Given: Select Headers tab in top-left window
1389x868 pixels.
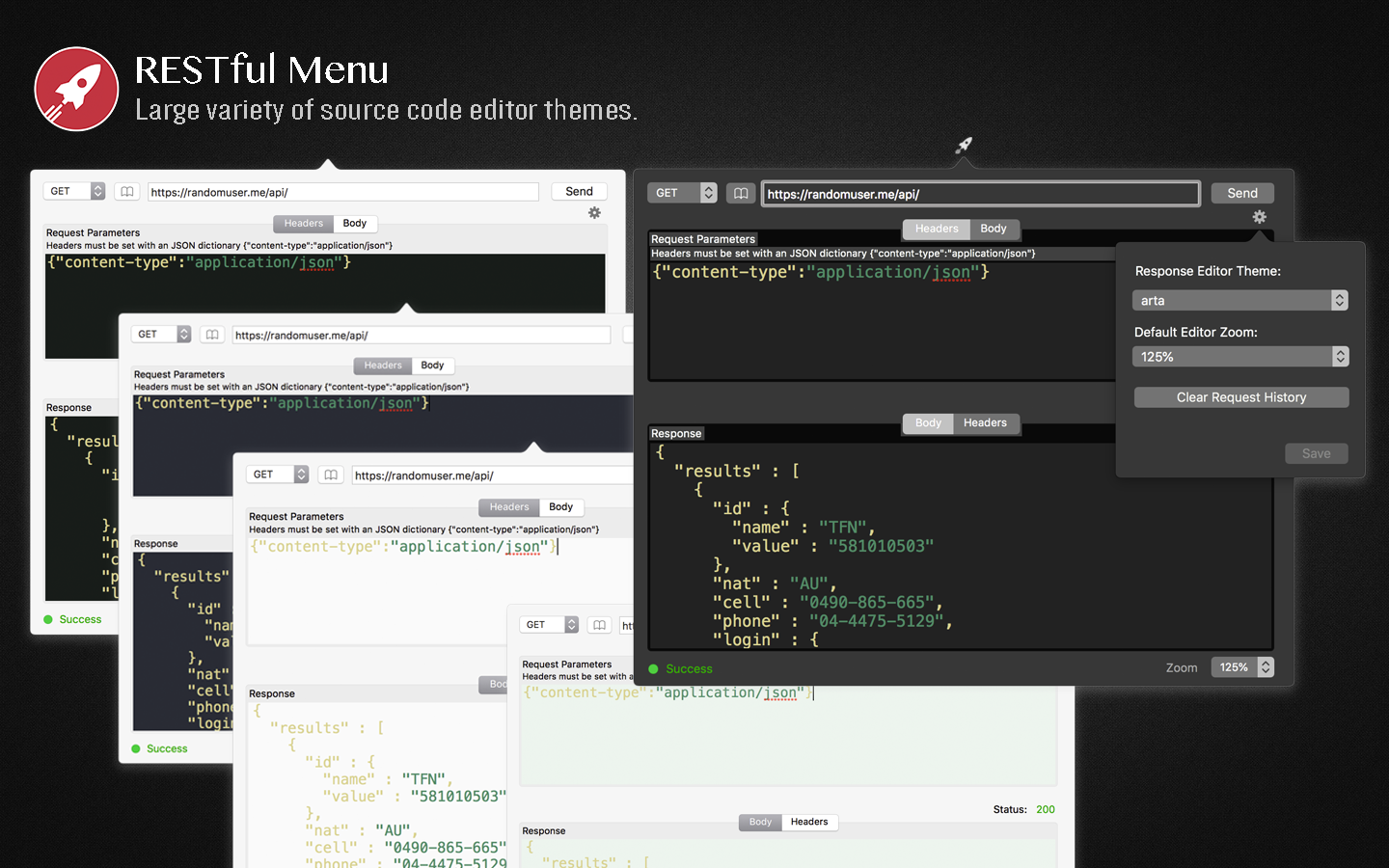Looking at the screenshot, I should click(x=304, y=224).
